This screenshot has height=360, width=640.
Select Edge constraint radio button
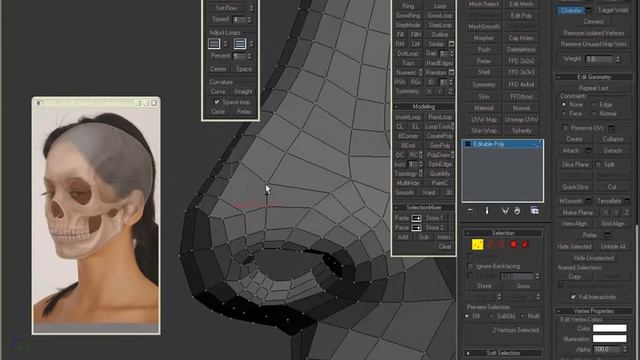pos(594,104)
